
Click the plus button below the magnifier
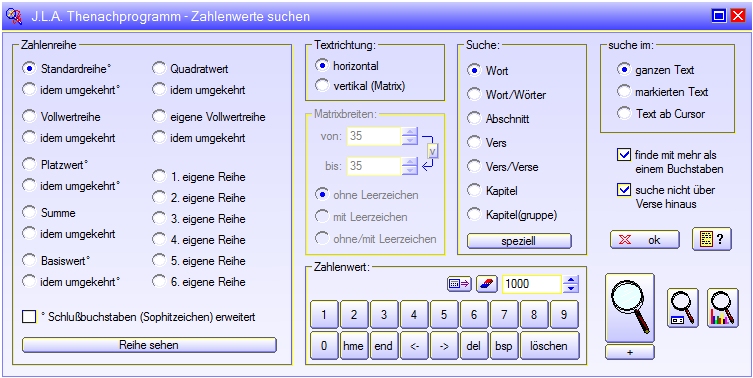tap(630, 352)
